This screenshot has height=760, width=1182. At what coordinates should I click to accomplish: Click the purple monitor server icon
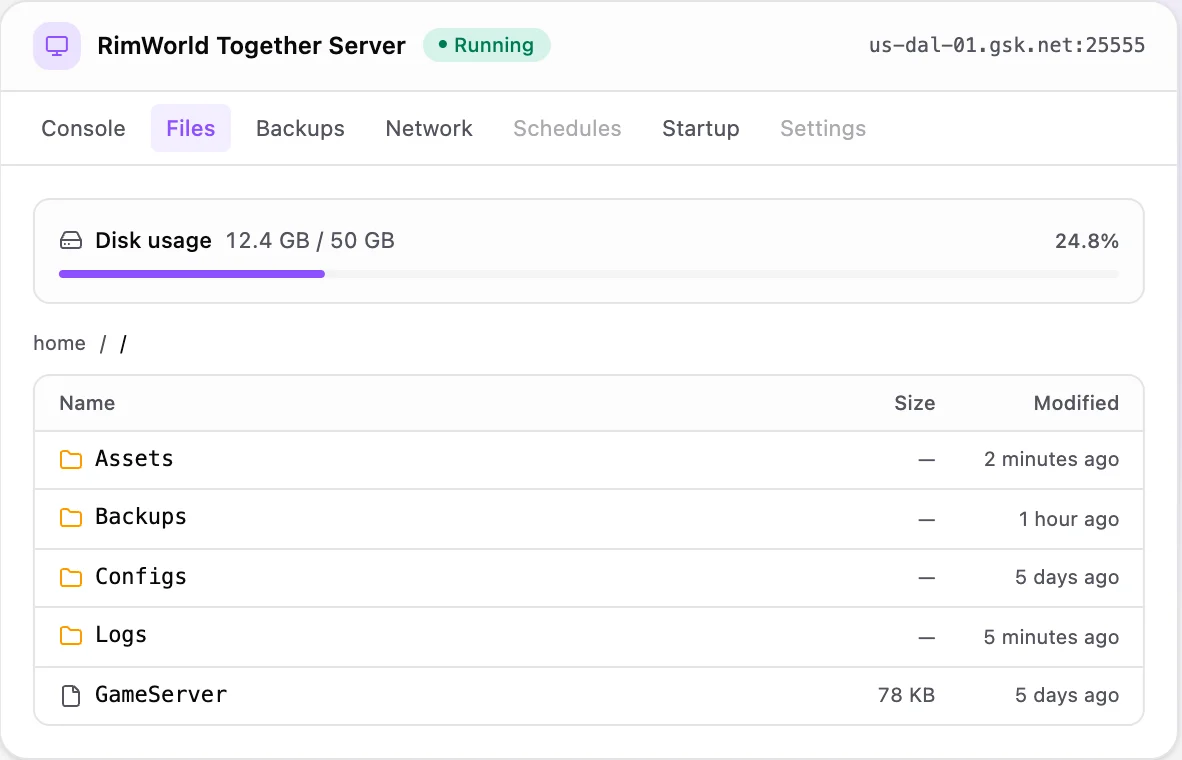57,46
